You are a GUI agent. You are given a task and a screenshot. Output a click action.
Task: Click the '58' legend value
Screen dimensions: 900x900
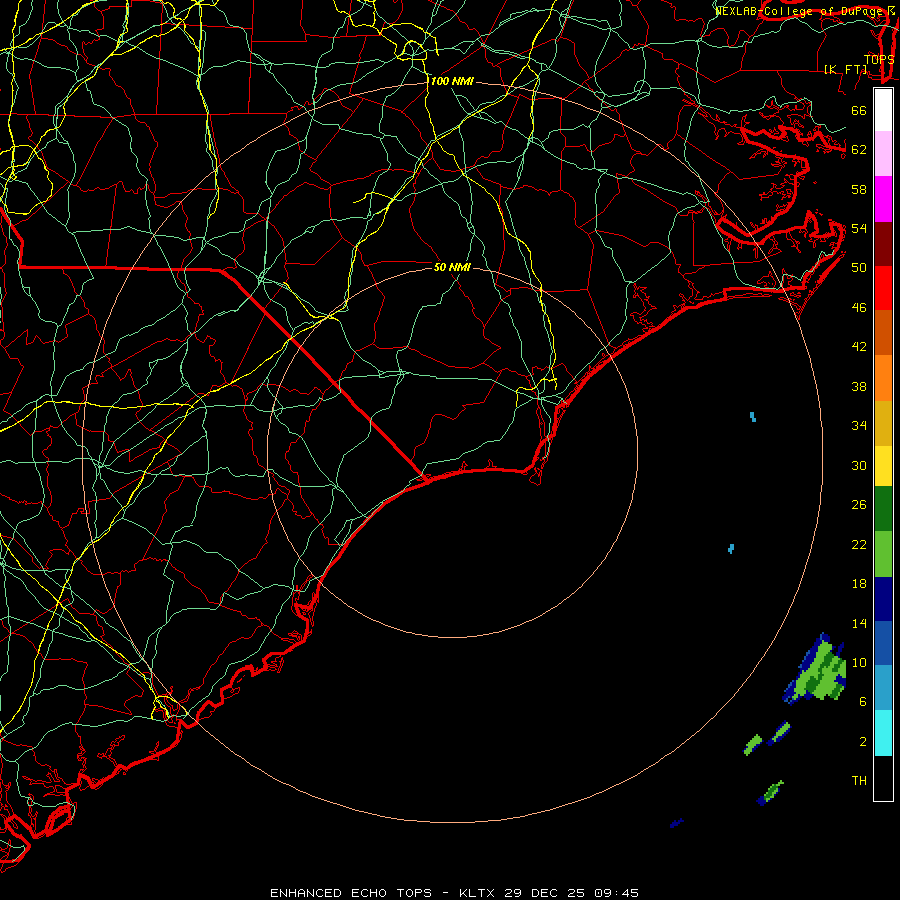[859, 189]
